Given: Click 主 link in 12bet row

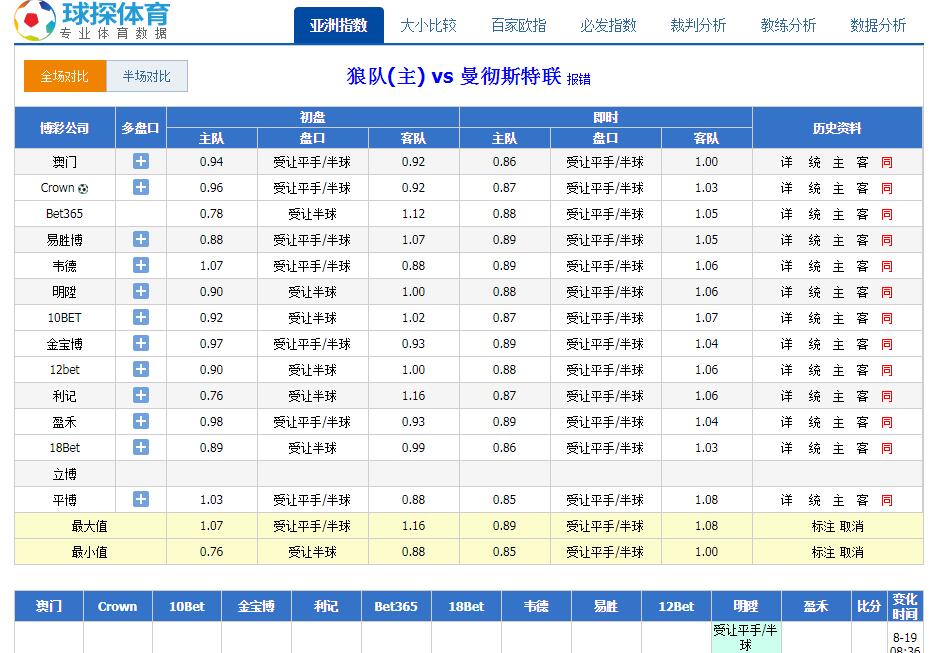Looking at the screenshot, I should [838, 370].
